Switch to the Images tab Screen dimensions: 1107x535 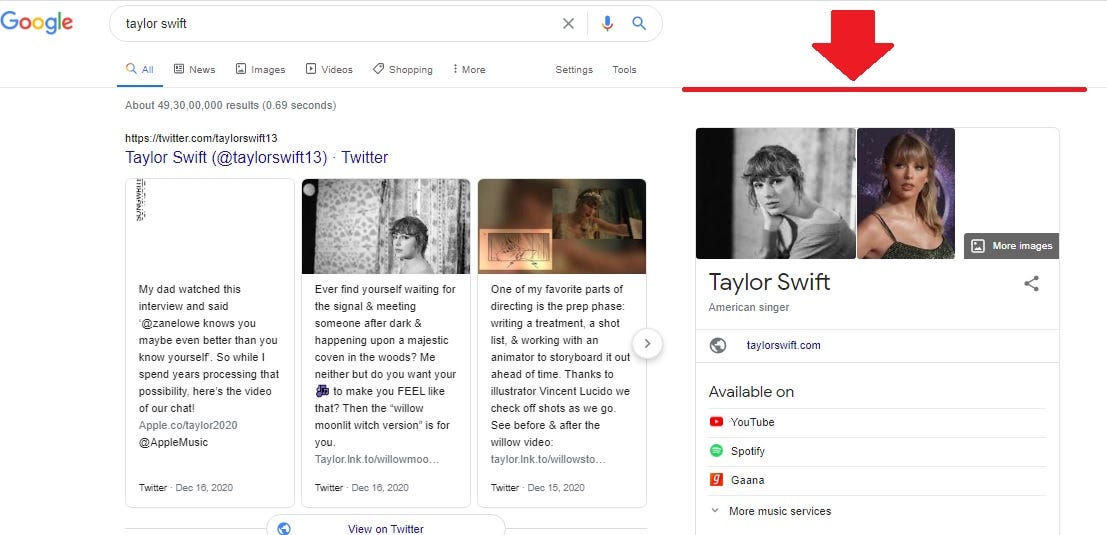(261, 69)
